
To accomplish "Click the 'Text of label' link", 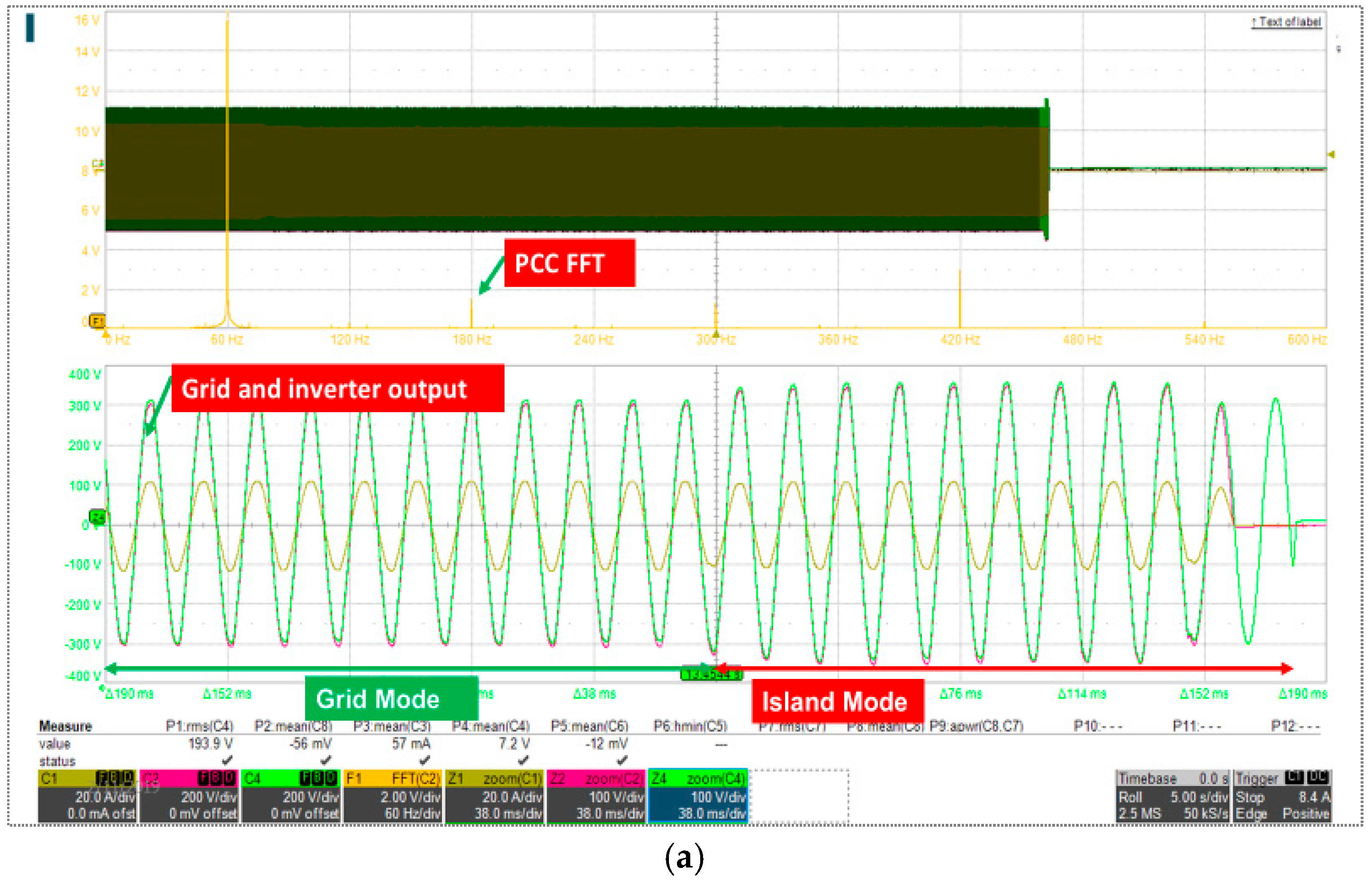I will click(1286, 22).
